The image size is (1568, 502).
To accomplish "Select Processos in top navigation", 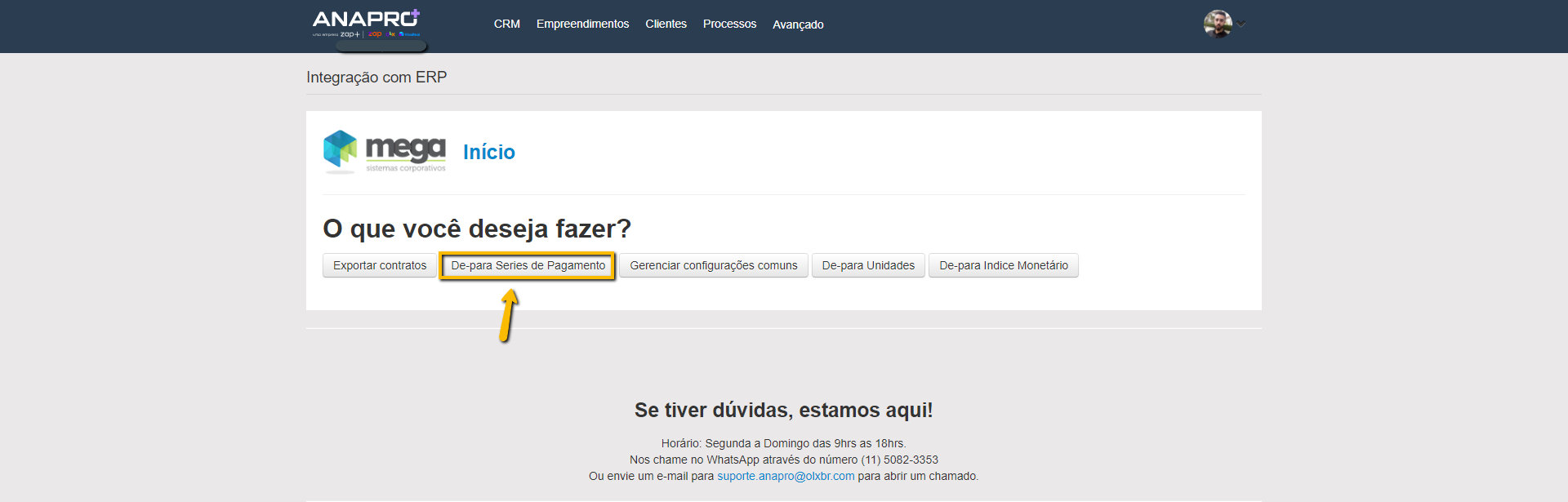I will 729,24.
